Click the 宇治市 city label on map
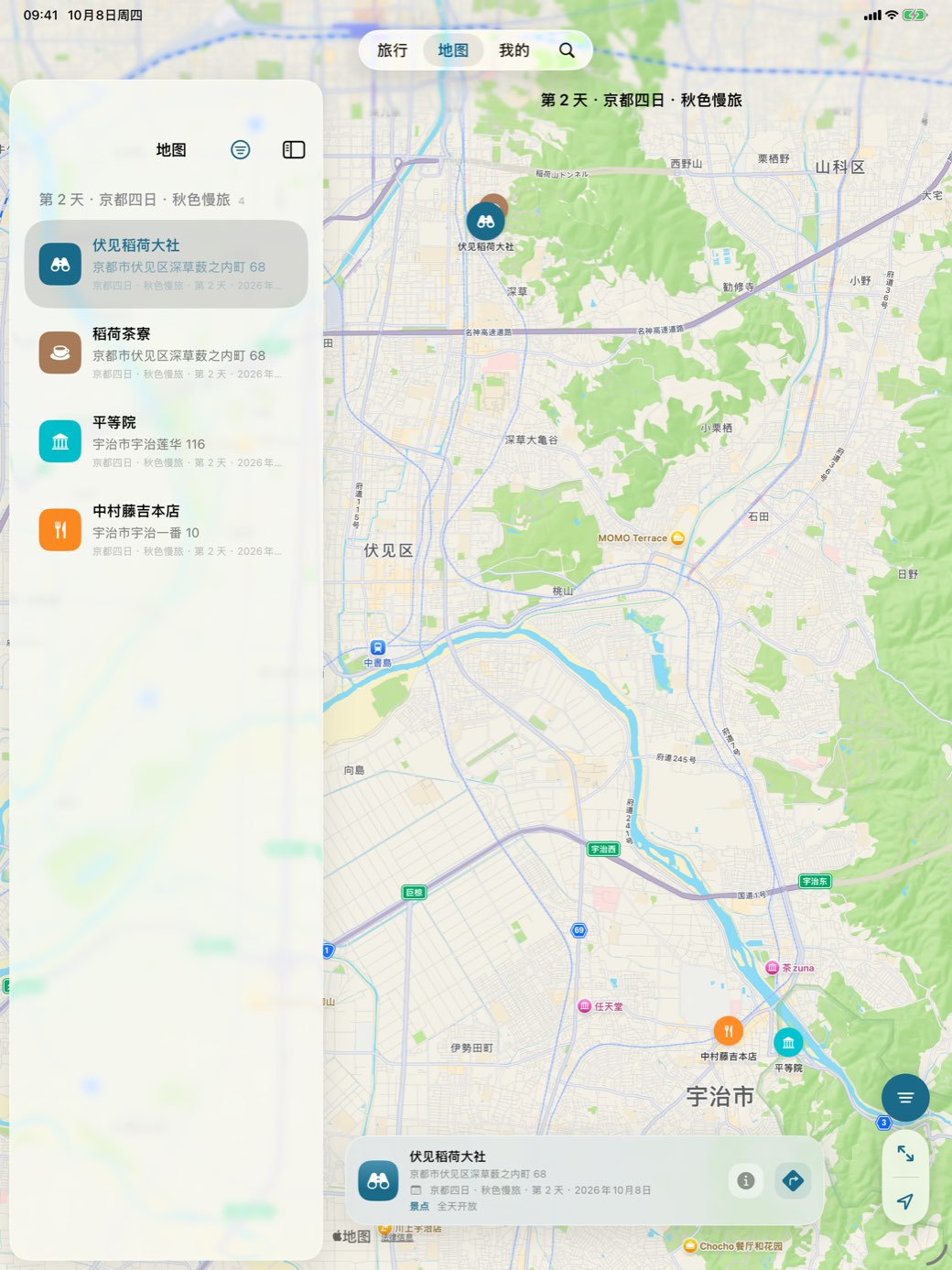This screenshot has height=1270, width=952. [720, 1096]
